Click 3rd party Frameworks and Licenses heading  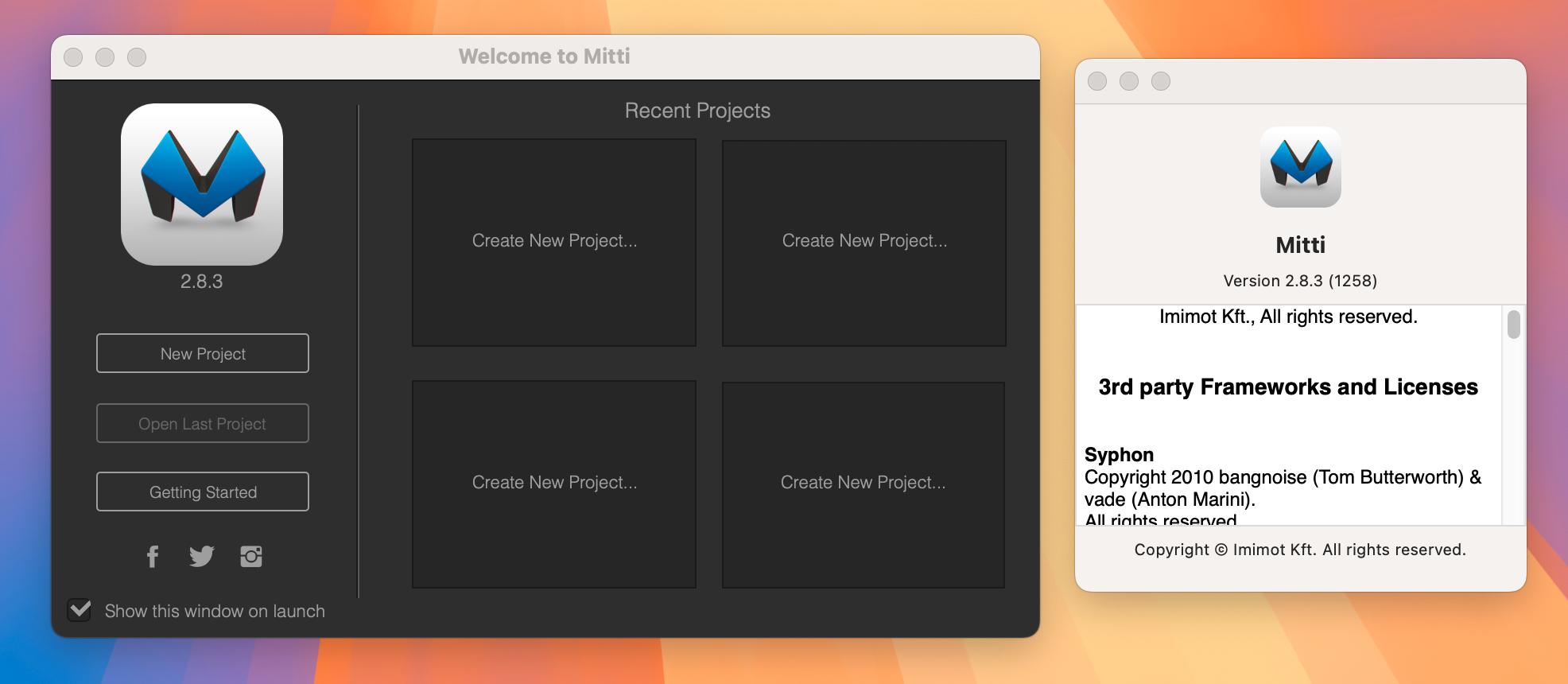coord(1288,387)
